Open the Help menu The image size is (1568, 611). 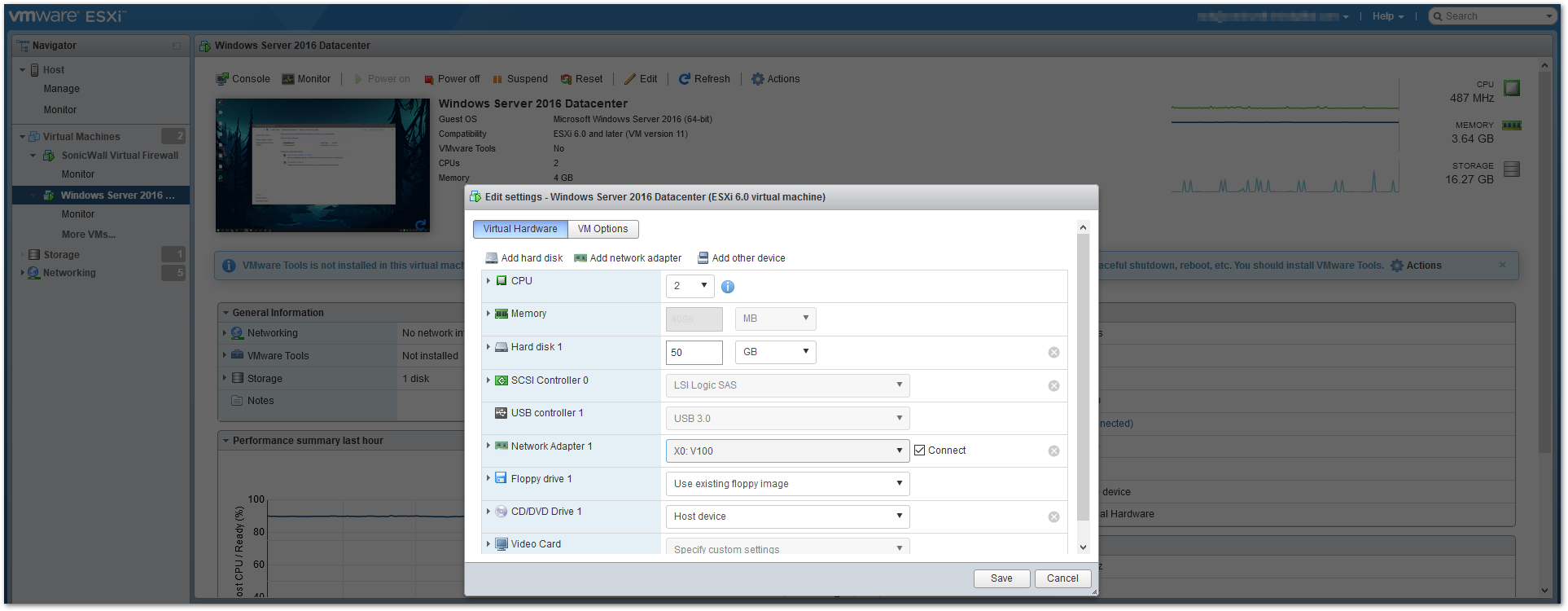pyautogui.click(x=1387, y=16)
